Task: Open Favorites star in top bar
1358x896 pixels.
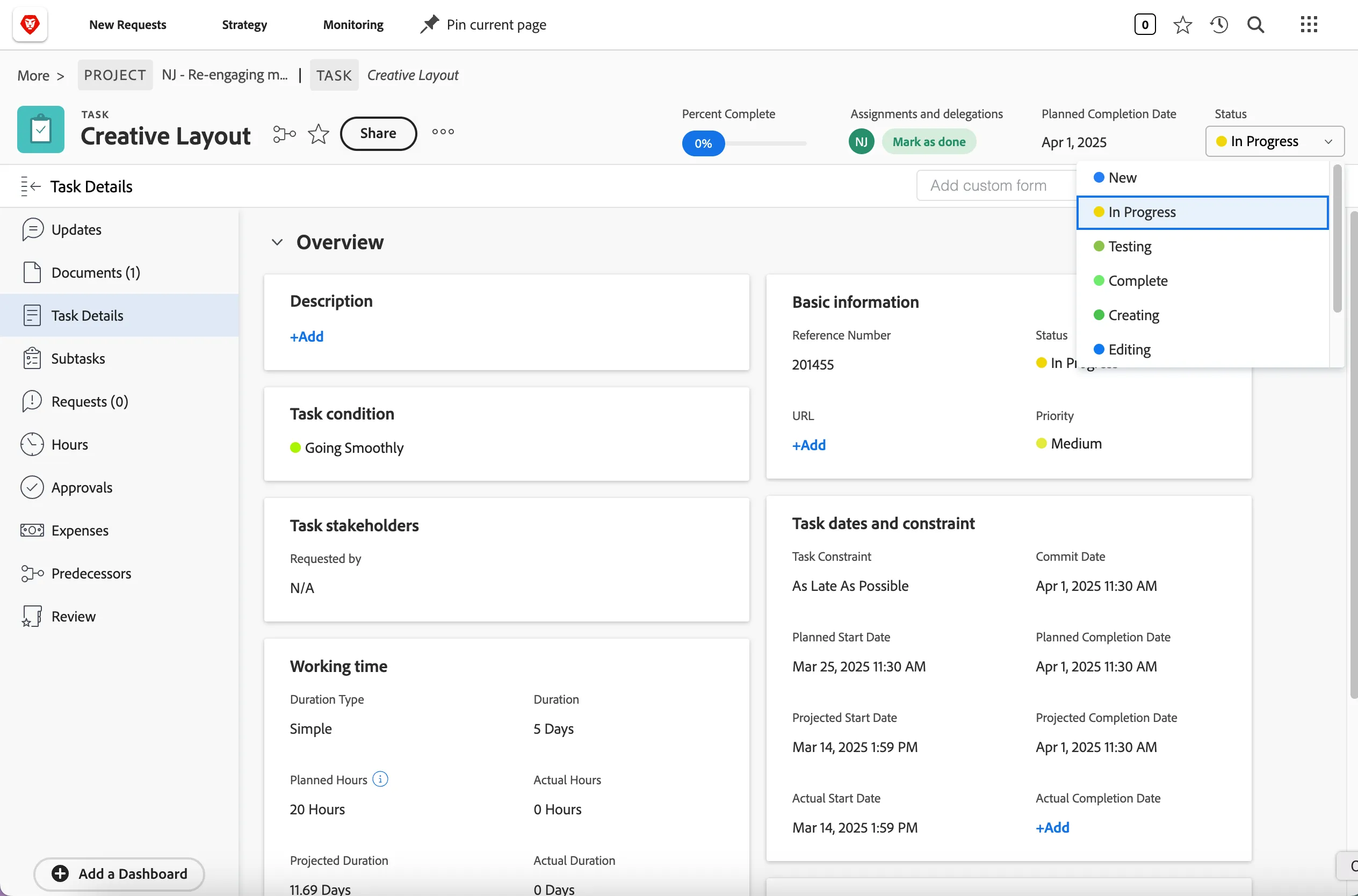Action: 1182,25
